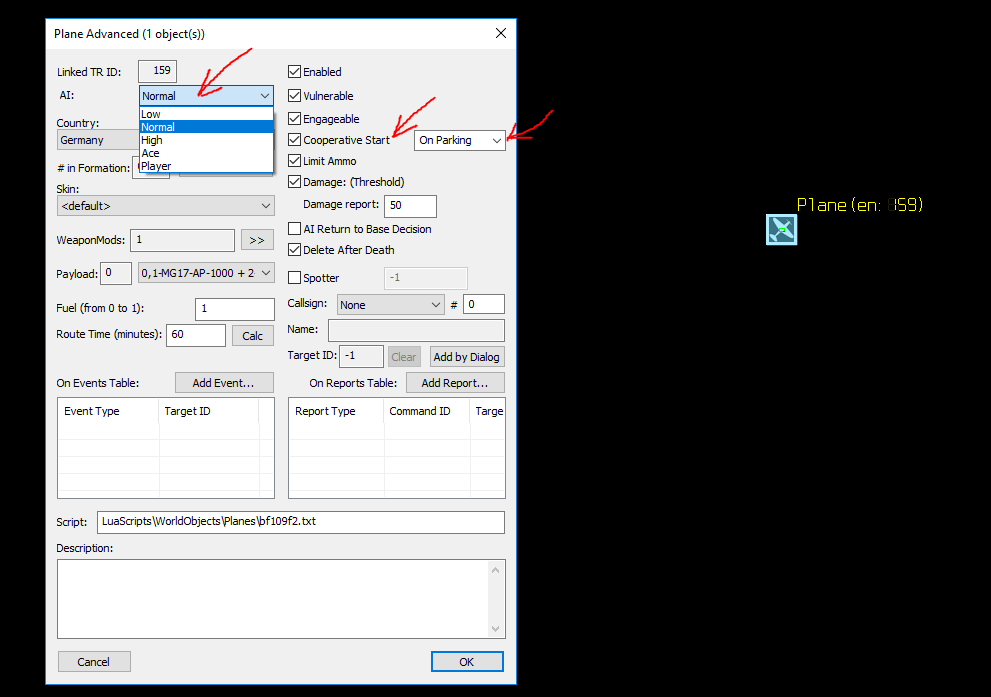The image size is (991, 697).
Task: Cancel the Plane Advanced dialog
Action: [94, 662]
